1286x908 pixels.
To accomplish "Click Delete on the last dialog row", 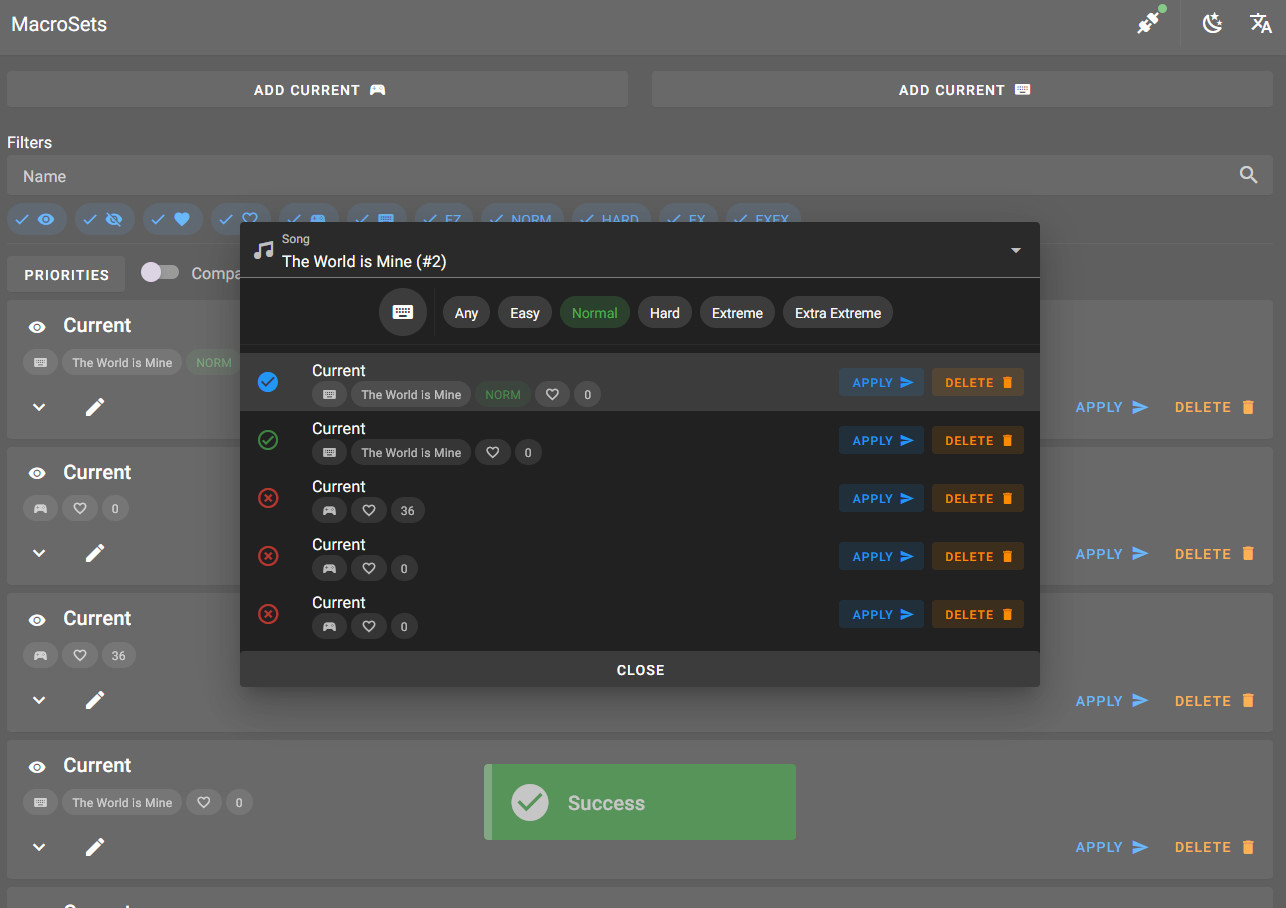I will [x=977, y=614].
